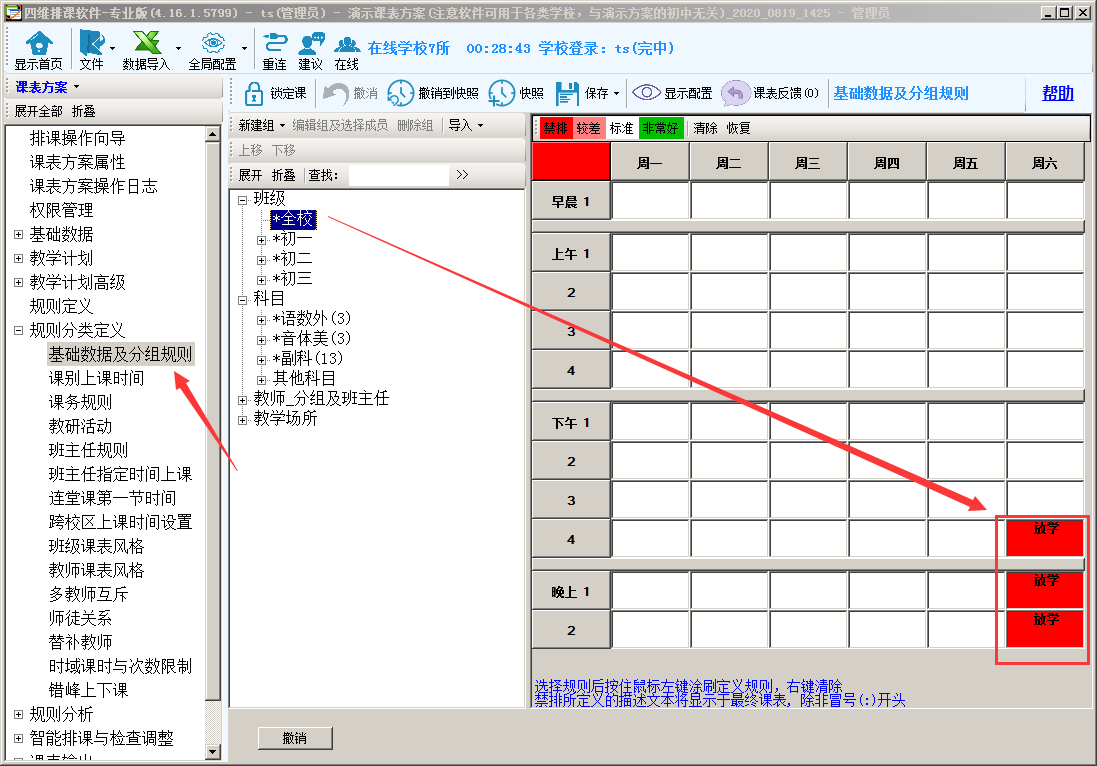Image resolution: width=1097 pixels, height=766 pixels.
Task: Click the 建议 suggestion icon
Action: pos(310,44)
